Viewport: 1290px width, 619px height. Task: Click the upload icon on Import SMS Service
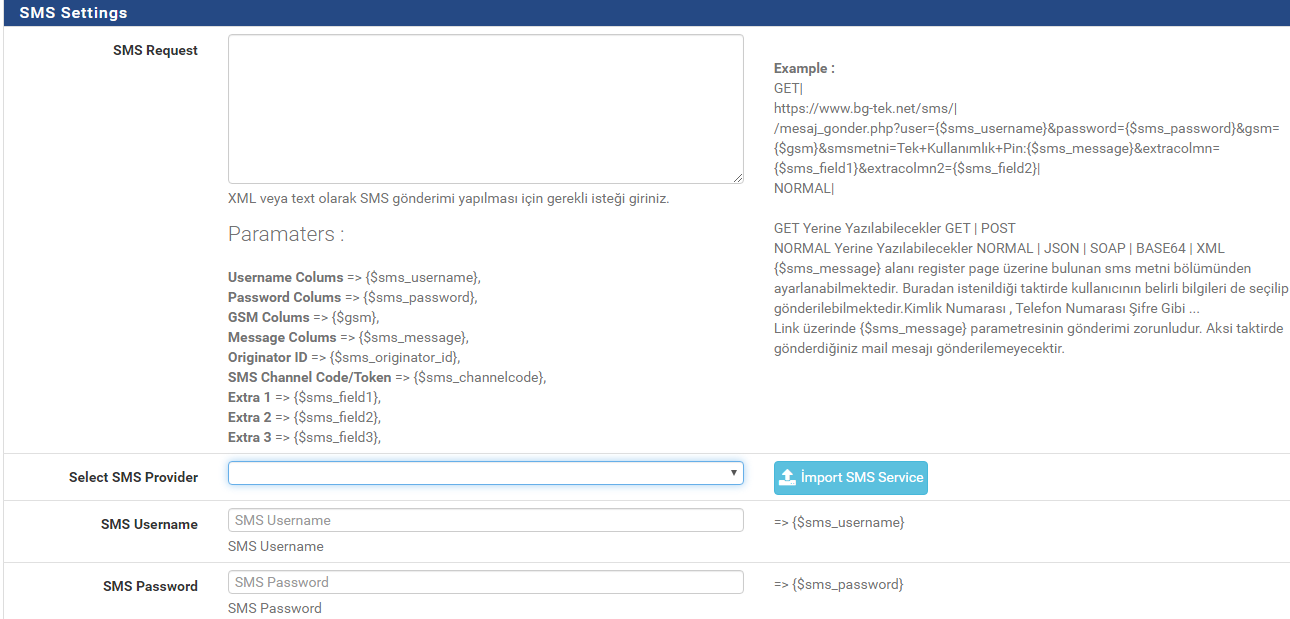tap(787, 478)
